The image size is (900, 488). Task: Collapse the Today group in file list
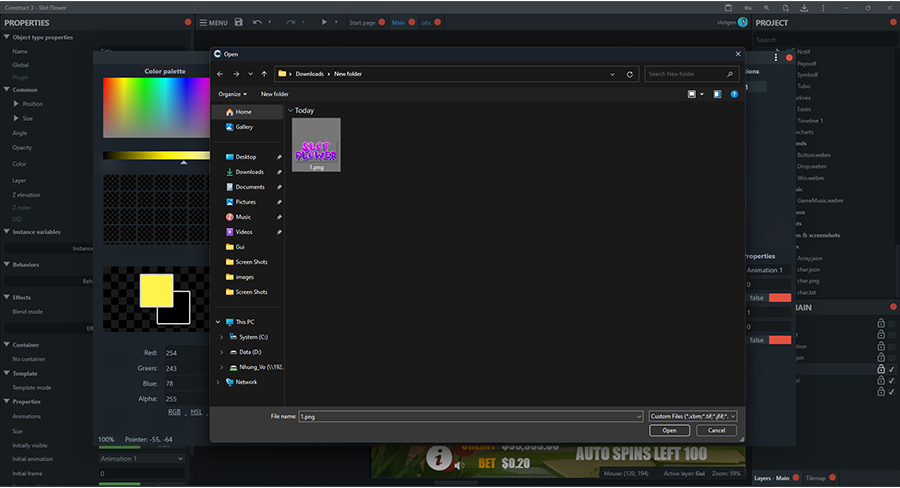pos(290,111)
